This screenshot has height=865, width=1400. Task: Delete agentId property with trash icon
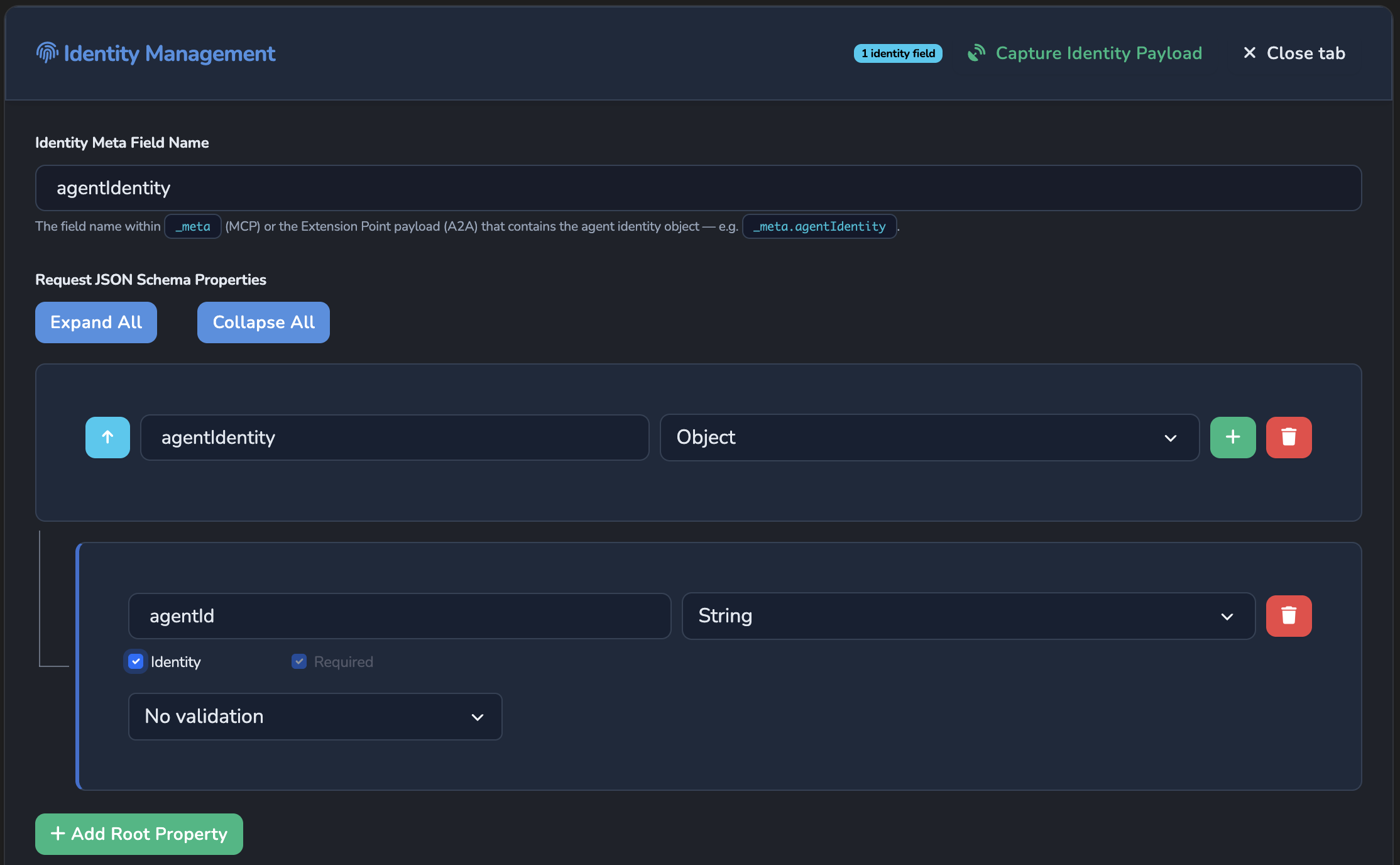coord(1289,615)
